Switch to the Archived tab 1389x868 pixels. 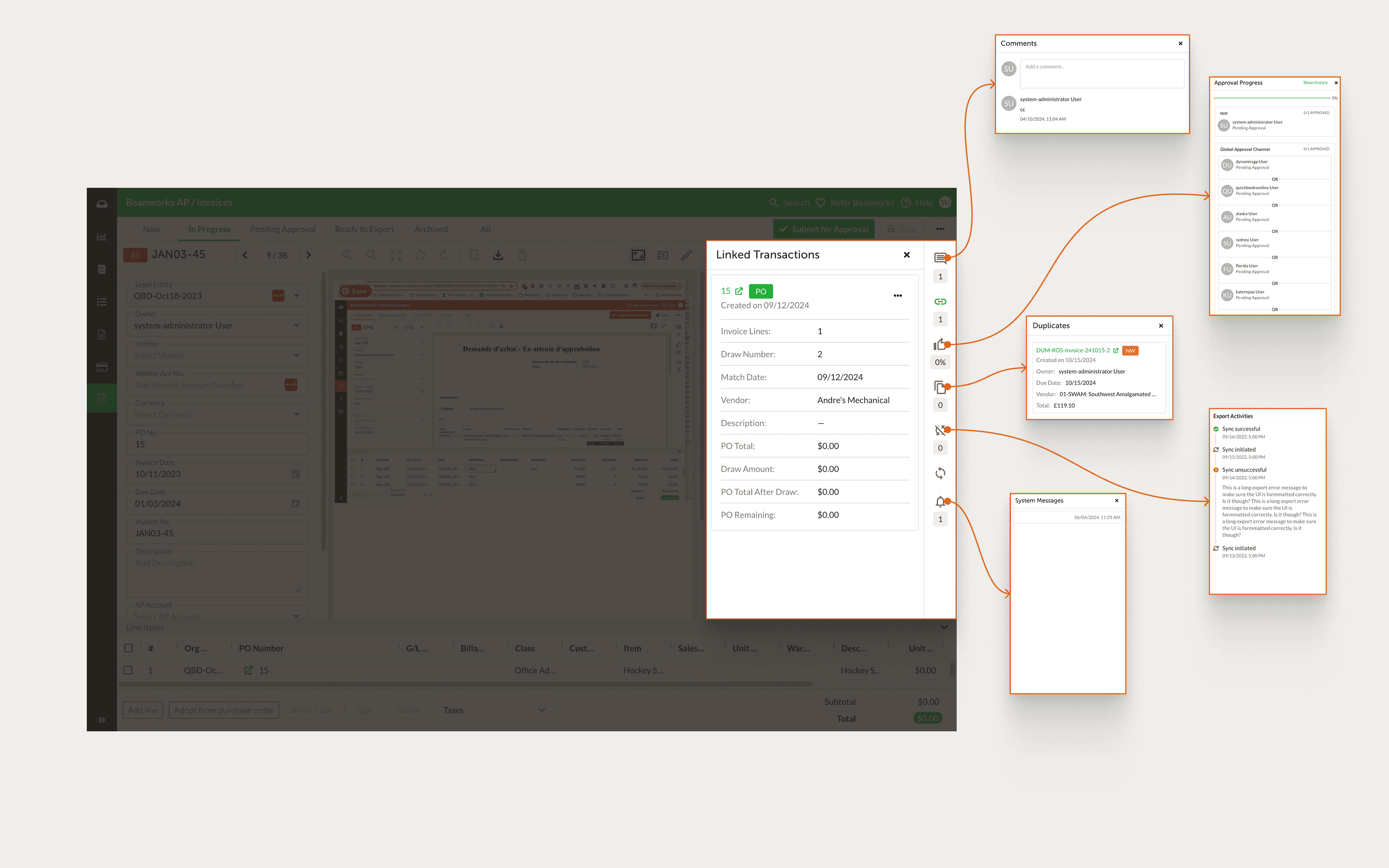(431, 229)
